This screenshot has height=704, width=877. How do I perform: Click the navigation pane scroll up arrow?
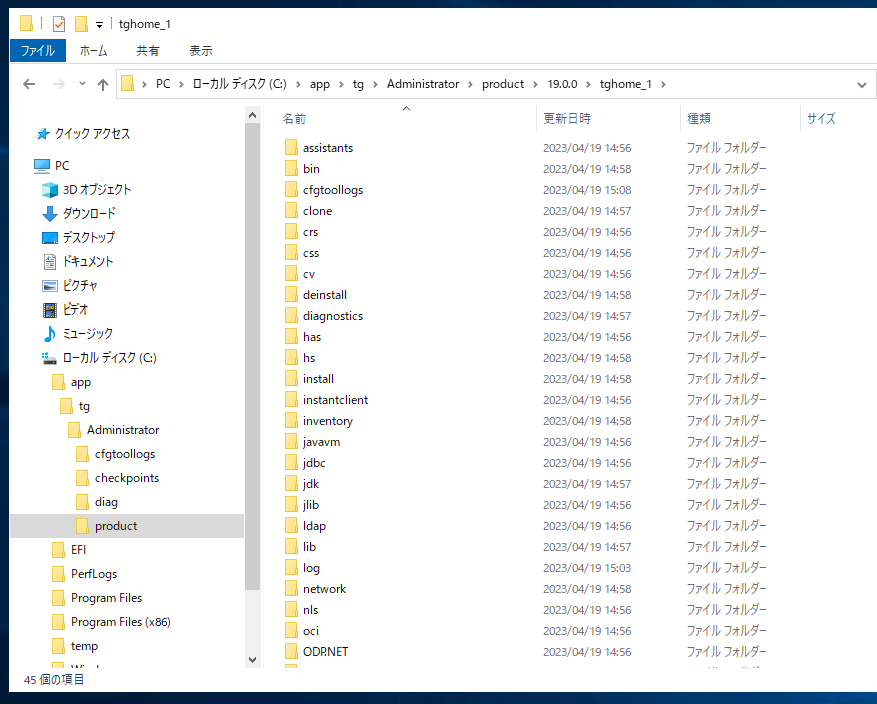point(252,115)
